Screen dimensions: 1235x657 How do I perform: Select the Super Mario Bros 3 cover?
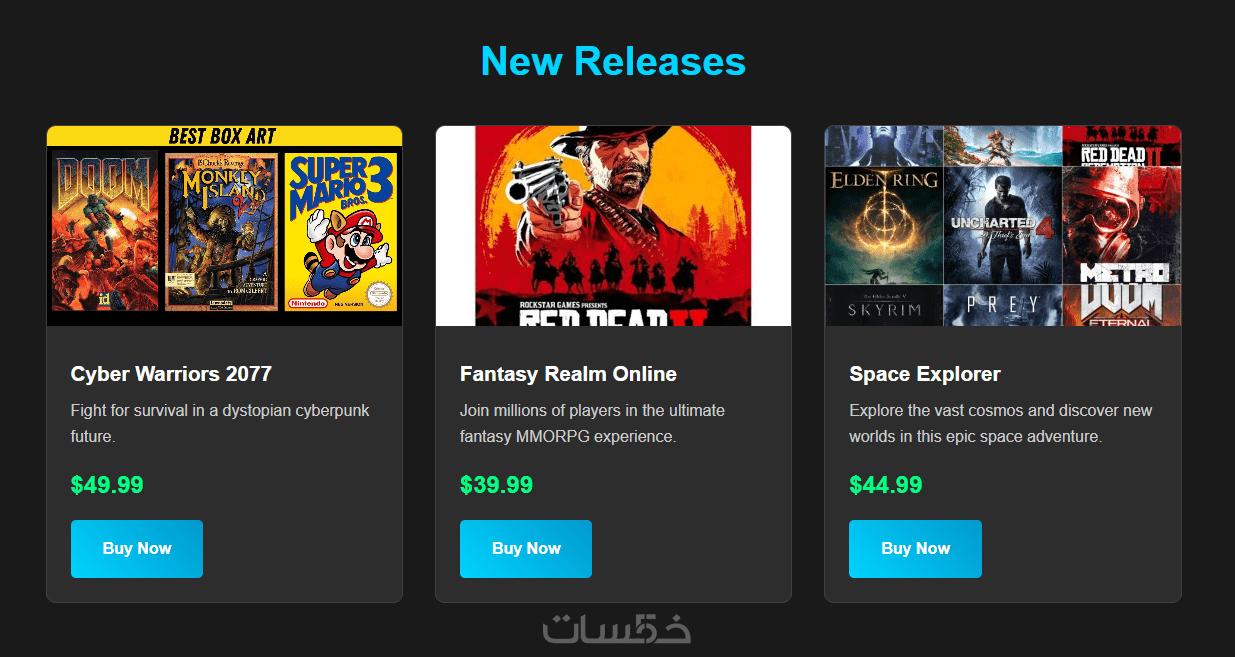pyautogui.click(x=341, y=231)
